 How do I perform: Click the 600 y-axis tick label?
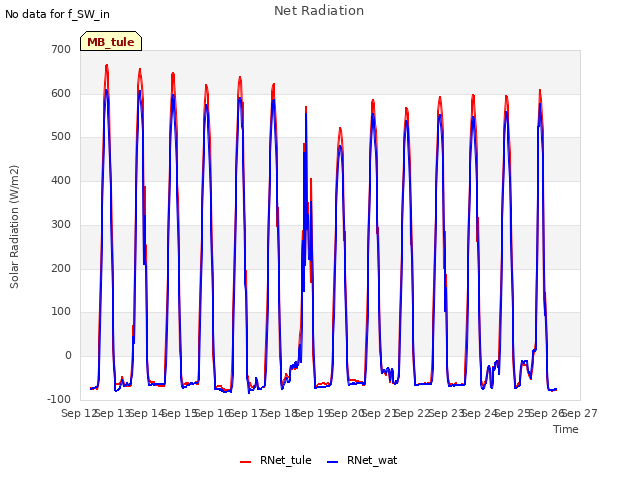[61, 93]
